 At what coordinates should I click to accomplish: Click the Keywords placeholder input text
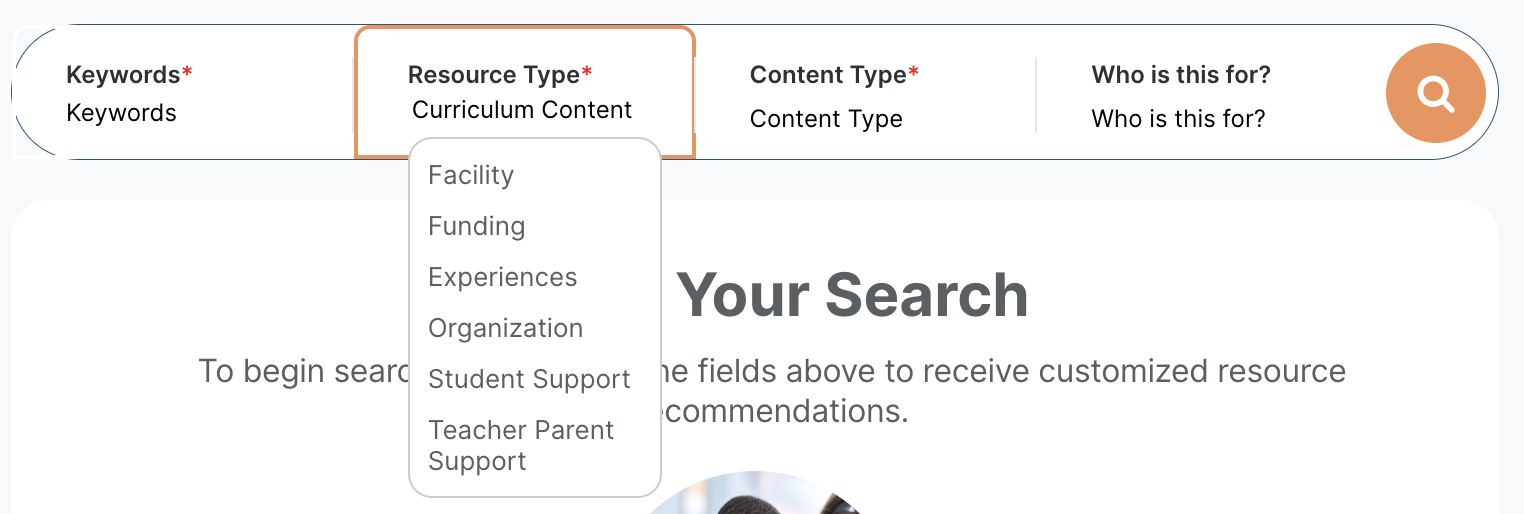(121, 113)
